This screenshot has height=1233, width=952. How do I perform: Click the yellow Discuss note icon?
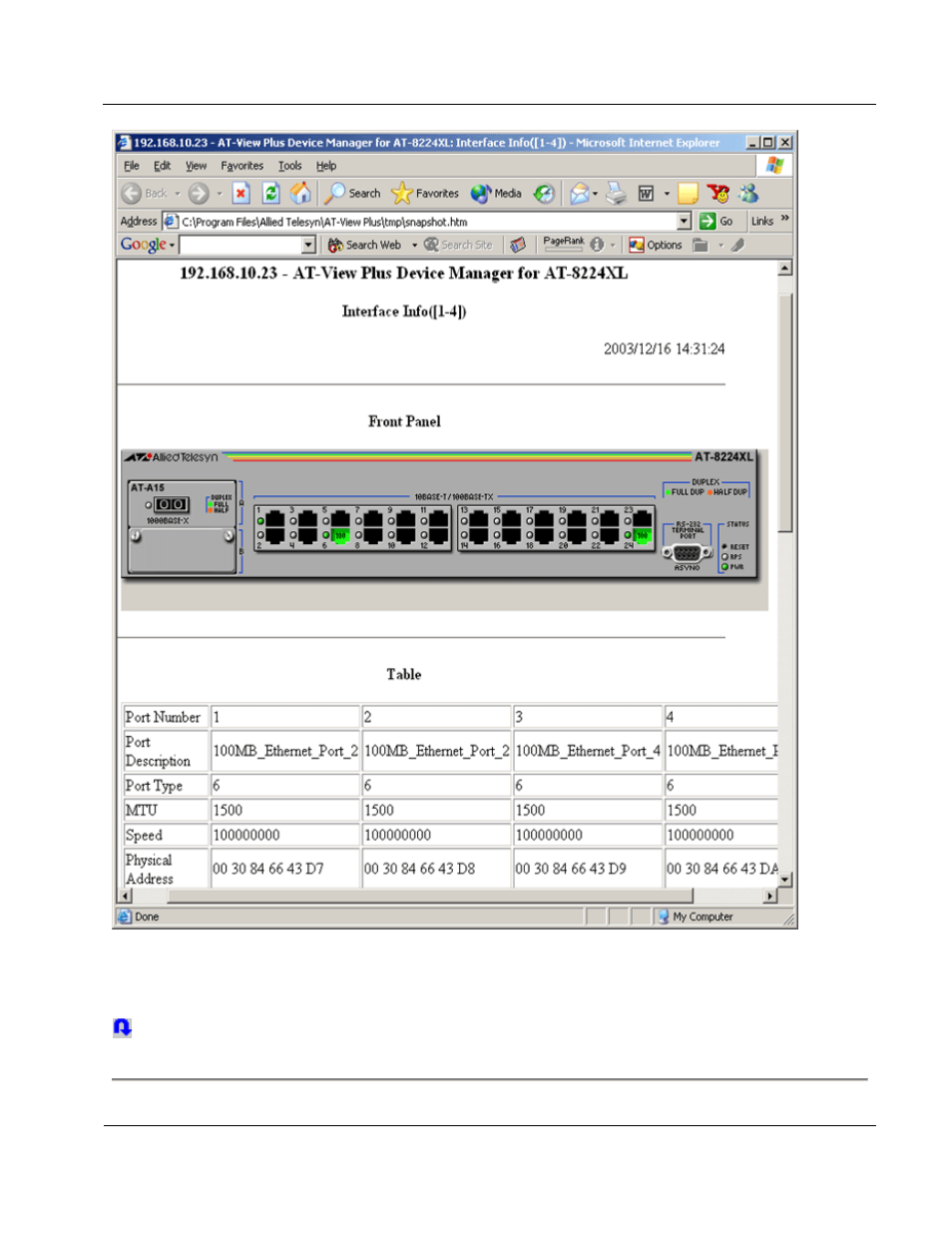coord(688,194)
